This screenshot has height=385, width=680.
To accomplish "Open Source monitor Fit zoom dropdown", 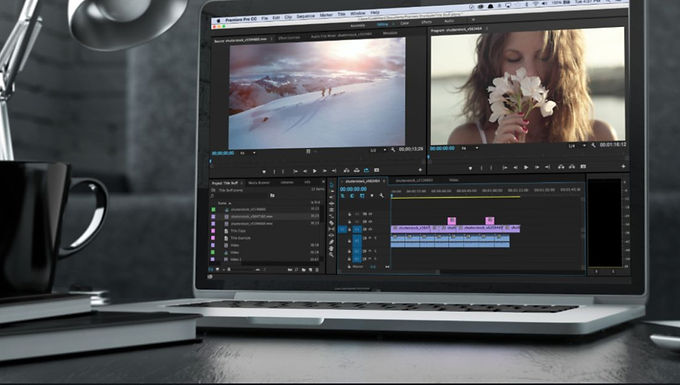I will click(x=248, y=153).
